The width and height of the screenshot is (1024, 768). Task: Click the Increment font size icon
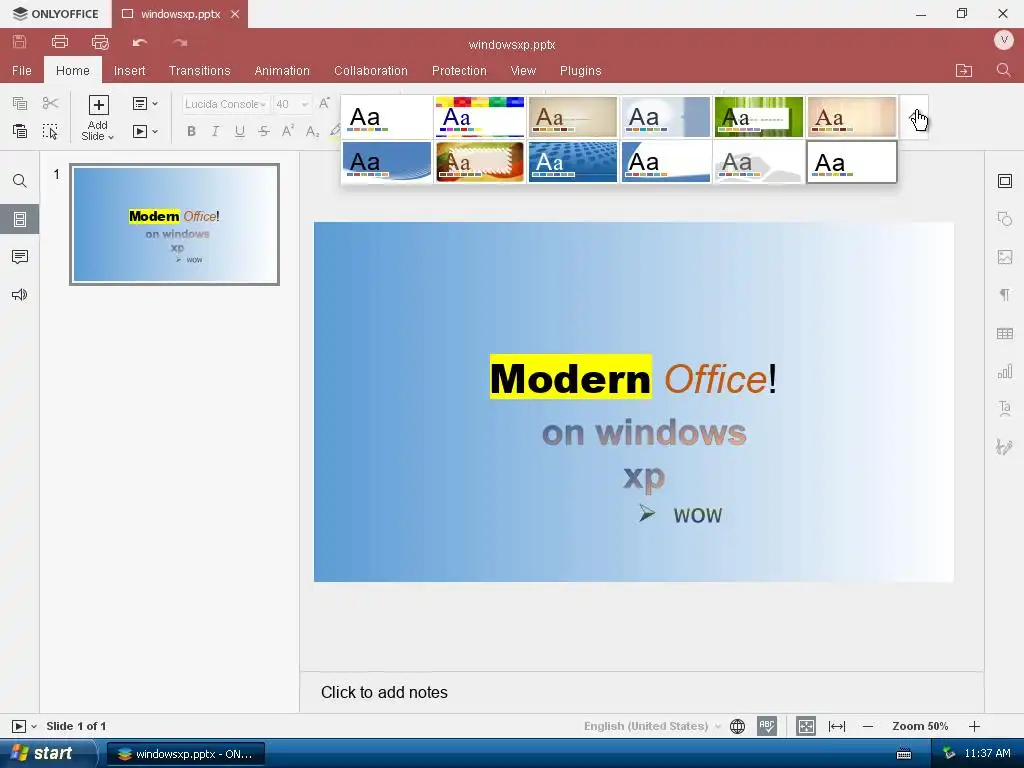click(324, 103)
